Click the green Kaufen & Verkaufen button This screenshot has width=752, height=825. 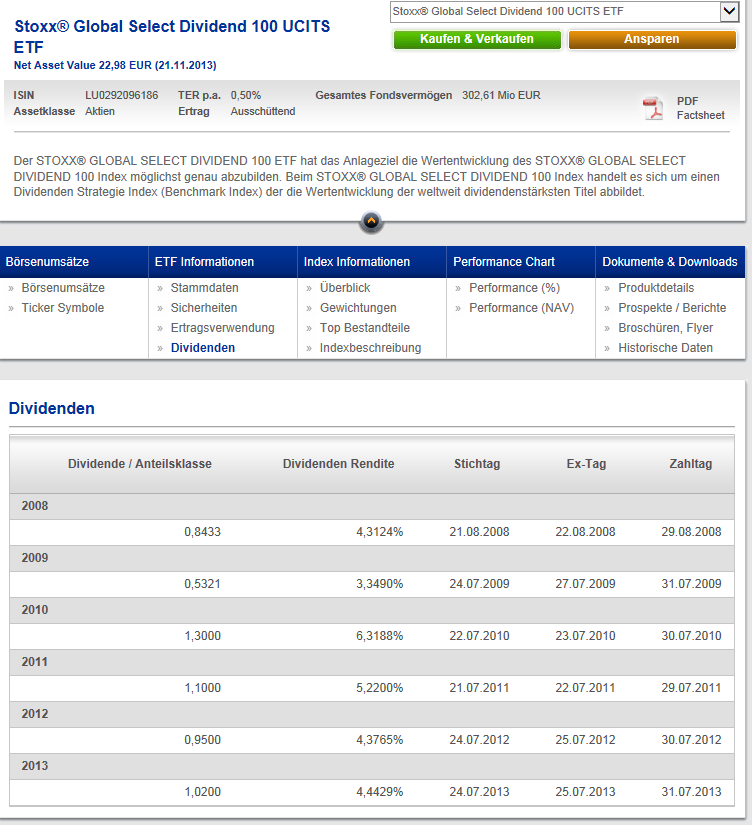477,39
